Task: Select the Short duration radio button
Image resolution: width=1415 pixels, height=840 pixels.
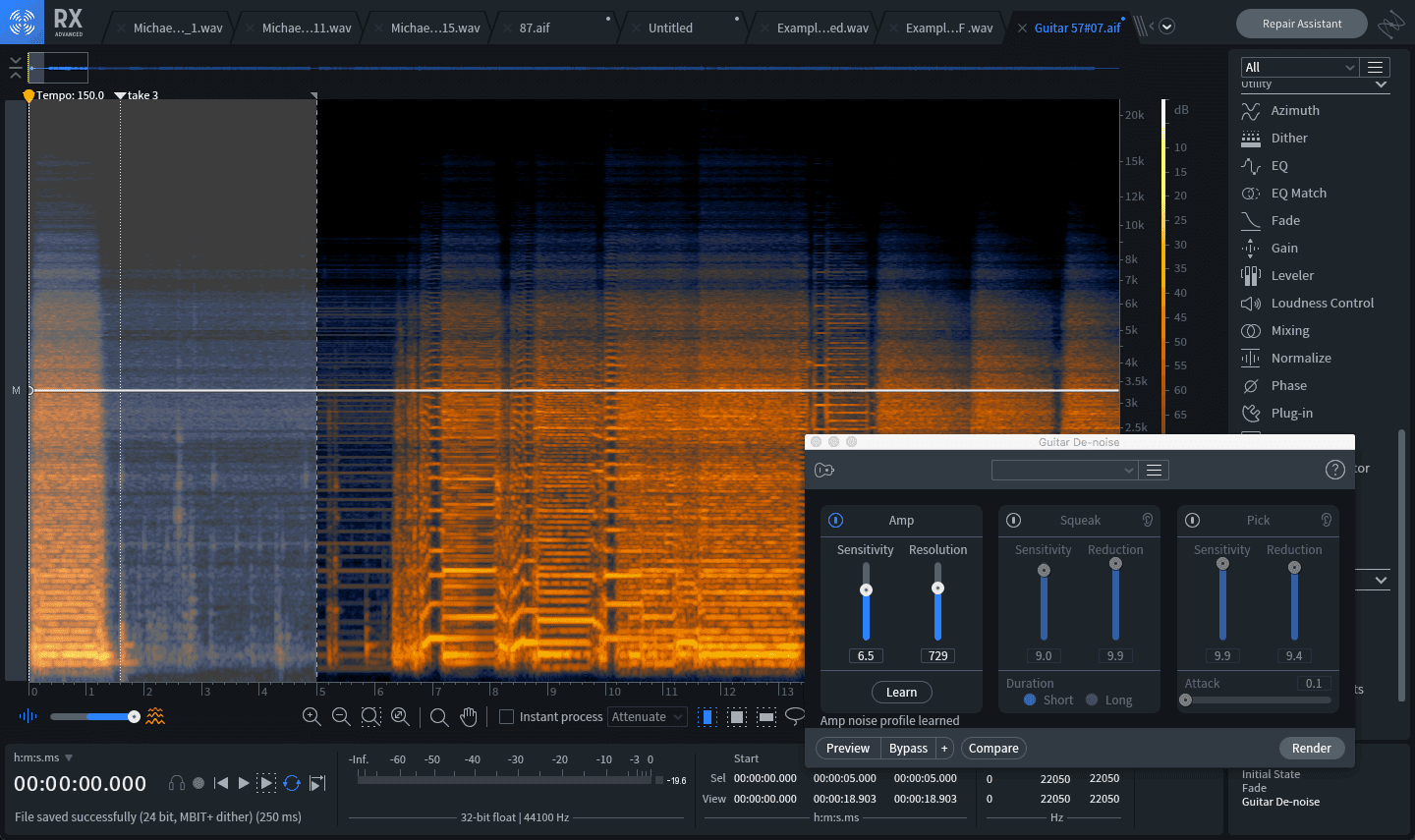Action: click(1030, 700)
